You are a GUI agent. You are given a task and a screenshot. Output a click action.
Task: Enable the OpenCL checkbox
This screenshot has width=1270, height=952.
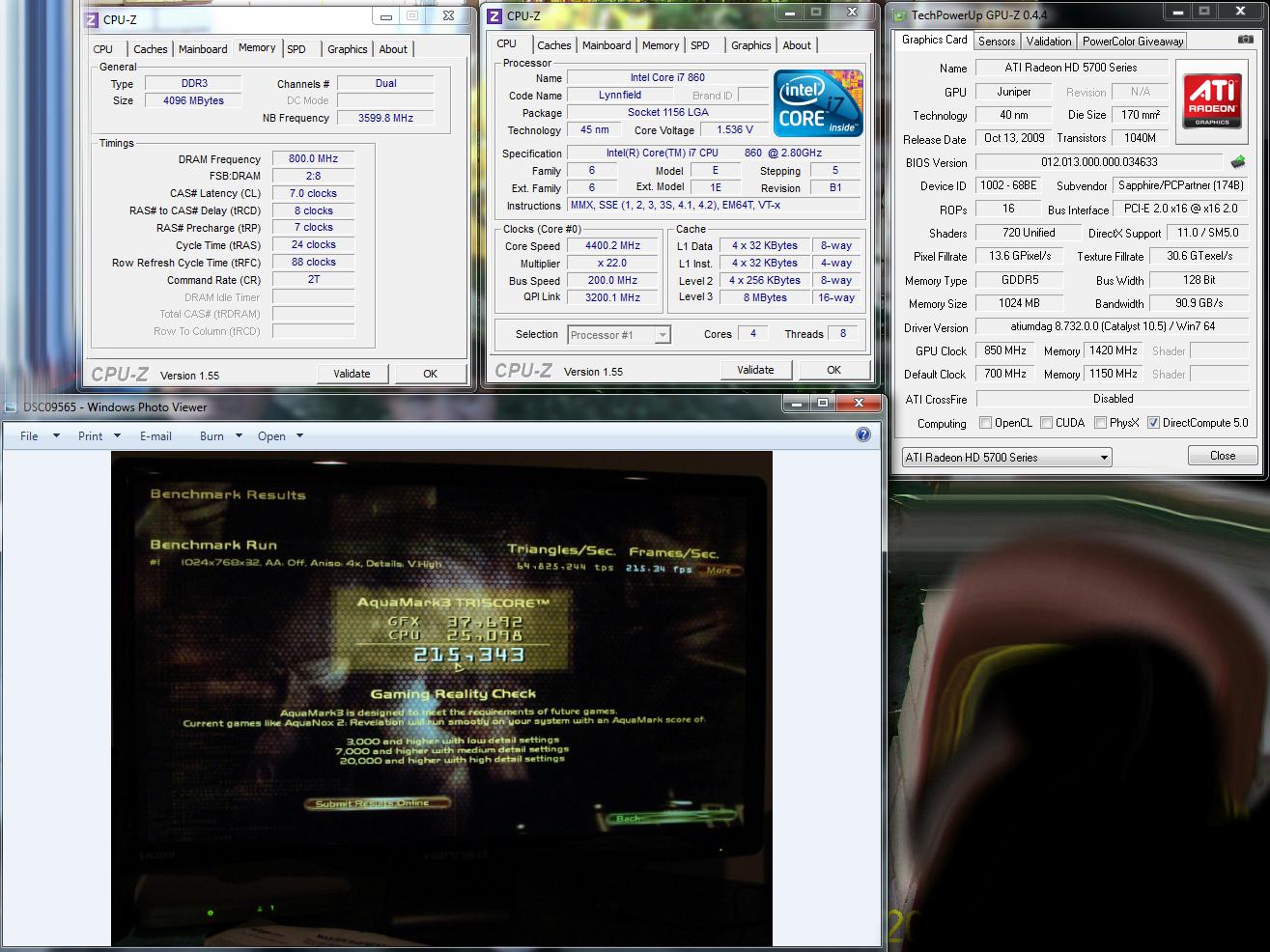coord(986,423)
